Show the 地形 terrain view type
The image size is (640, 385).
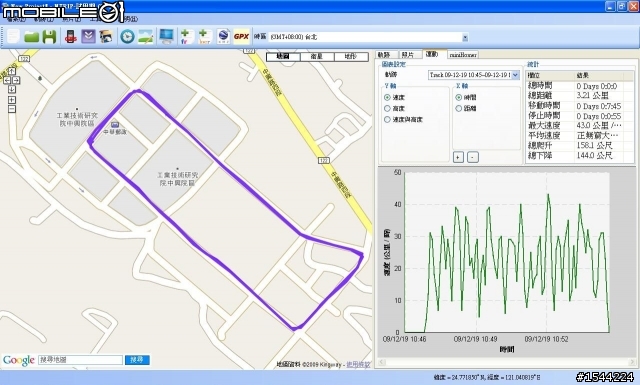(351, 57)
